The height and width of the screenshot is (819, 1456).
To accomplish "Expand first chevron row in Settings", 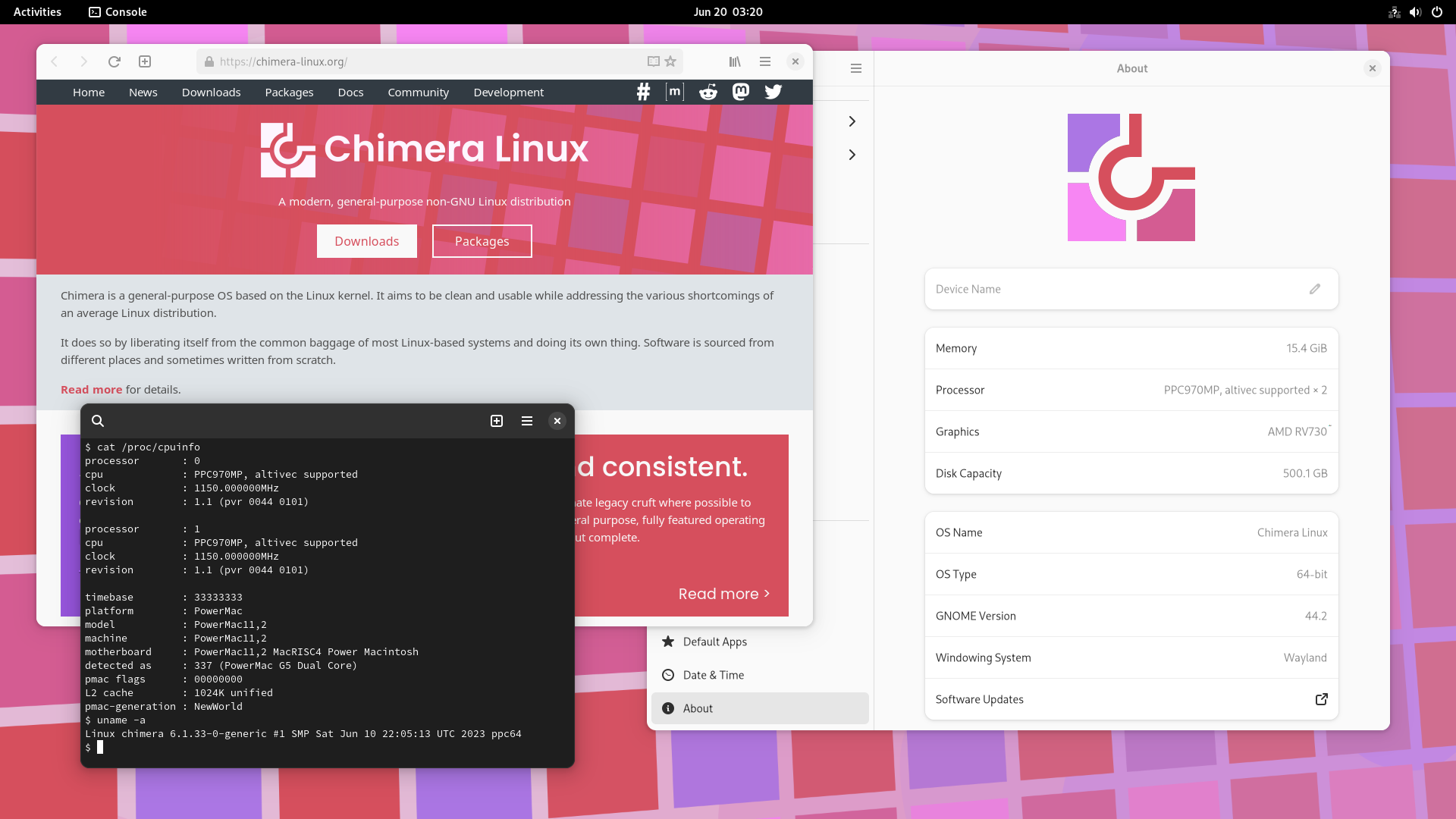I will coord(852,121).
